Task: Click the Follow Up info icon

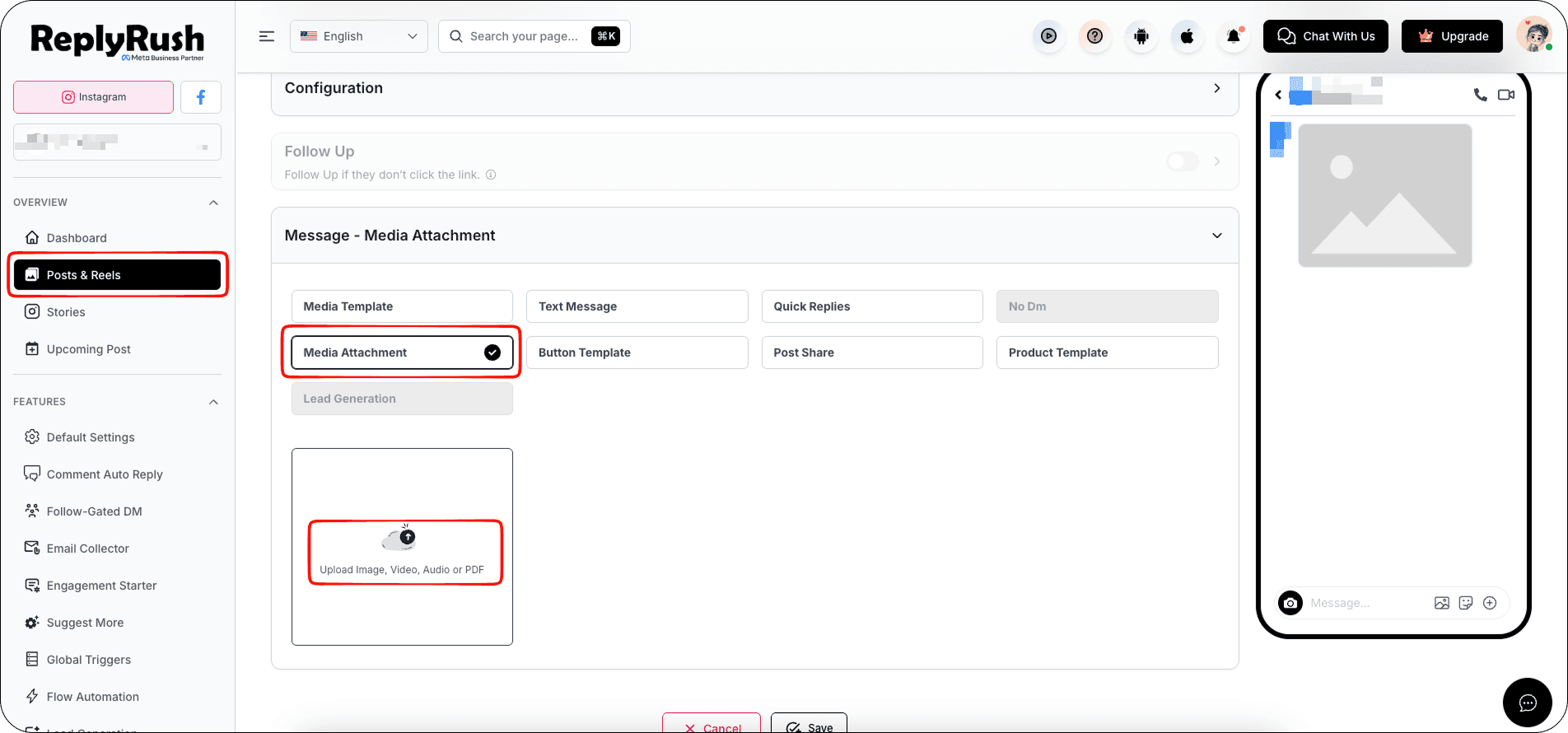Action: pyautogui.click(x=491, y=175)
